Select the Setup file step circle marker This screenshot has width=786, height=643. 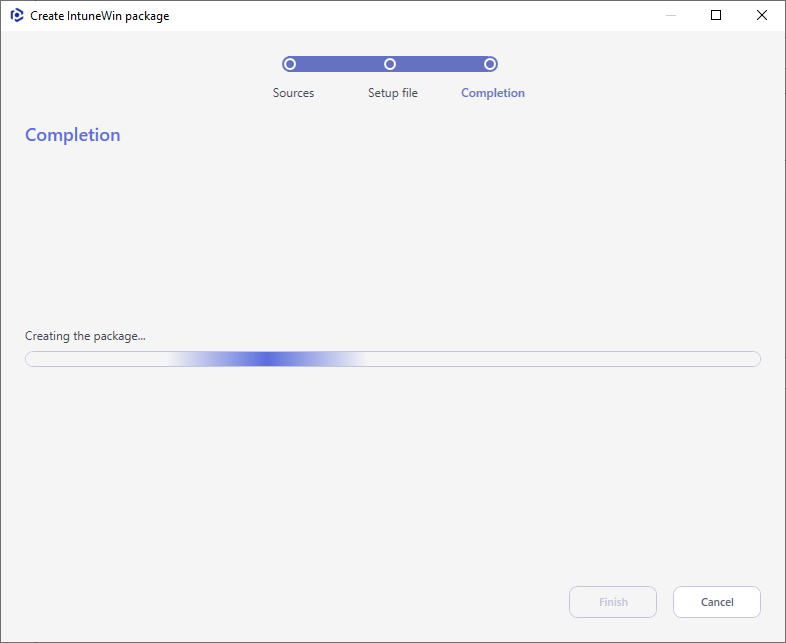[x=390, y=64]
